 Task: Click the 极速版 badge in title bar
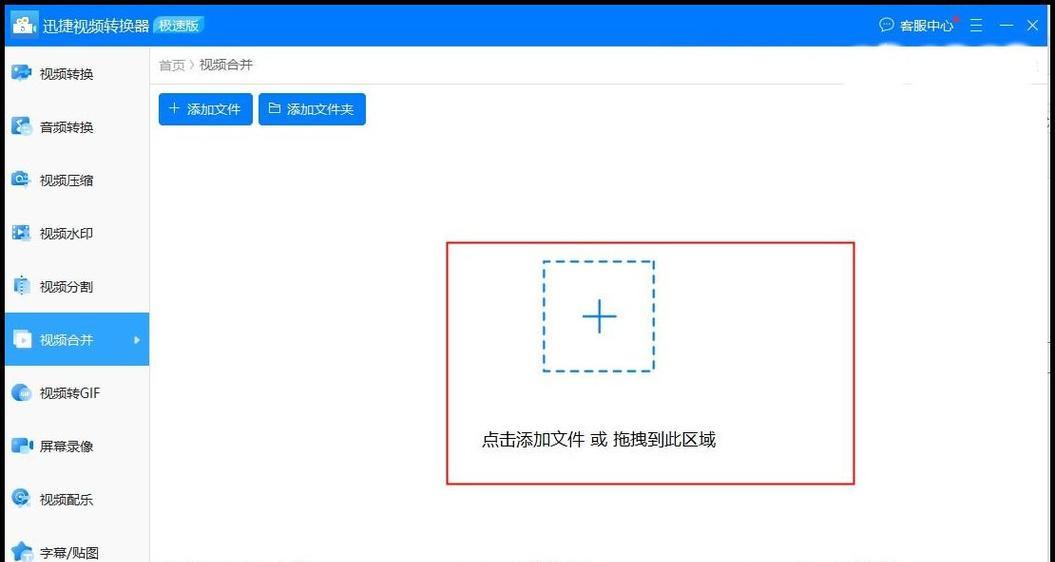(178, 26)
